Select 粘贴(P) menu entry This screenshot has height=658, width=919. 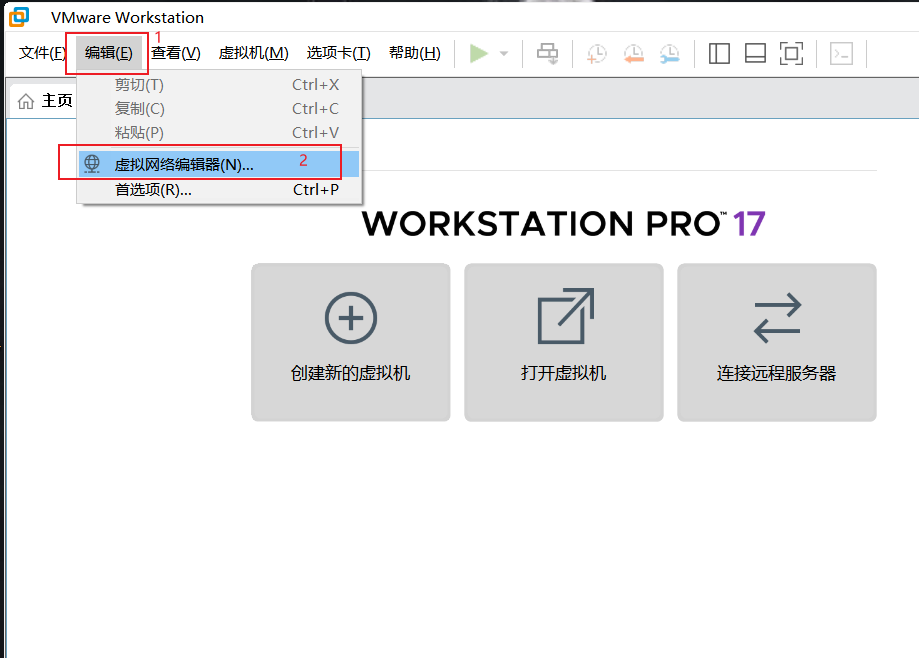219,133
